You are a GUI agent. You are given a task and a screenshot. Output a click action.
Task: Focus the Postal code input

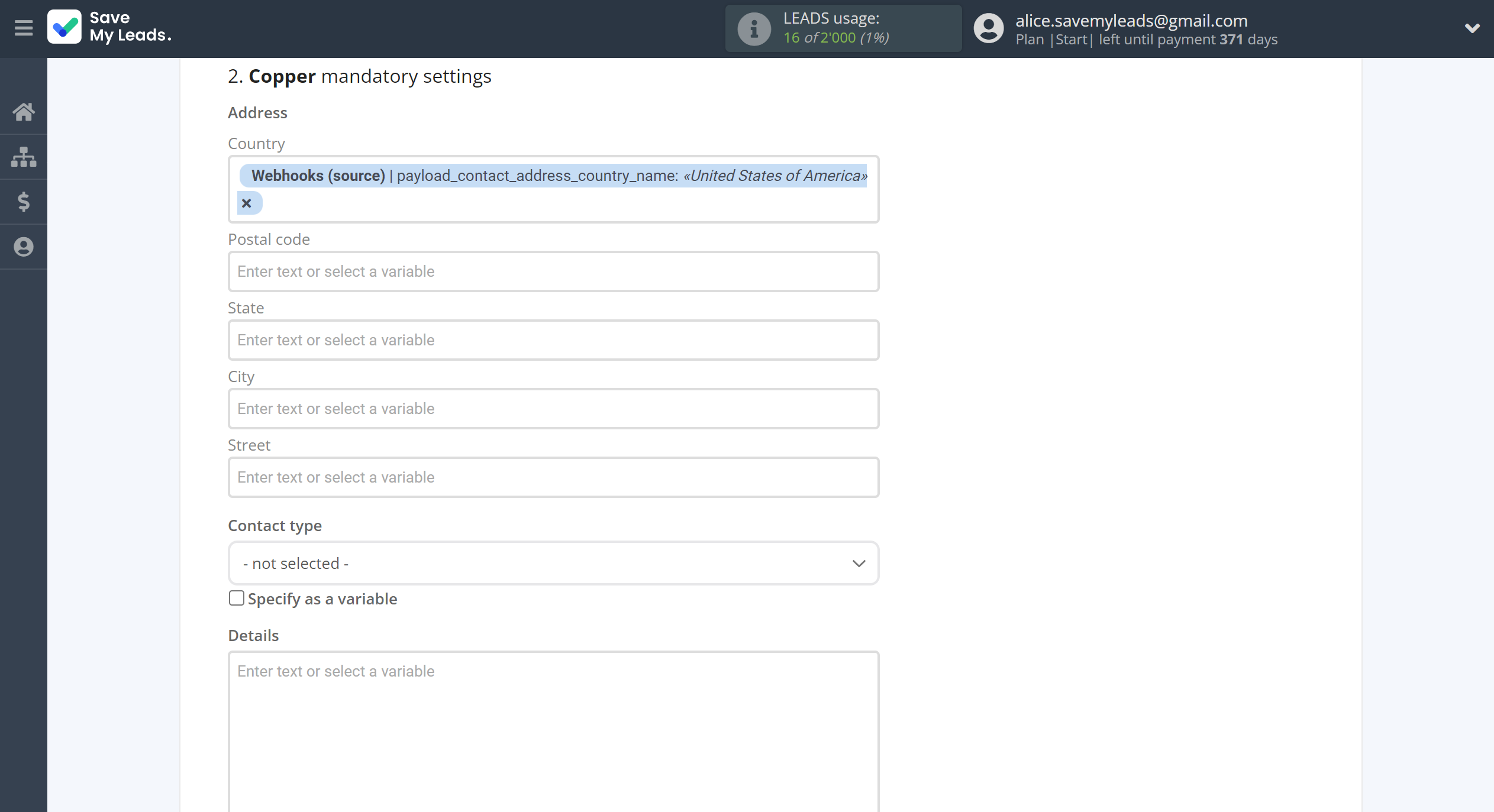tap(553, 271)
